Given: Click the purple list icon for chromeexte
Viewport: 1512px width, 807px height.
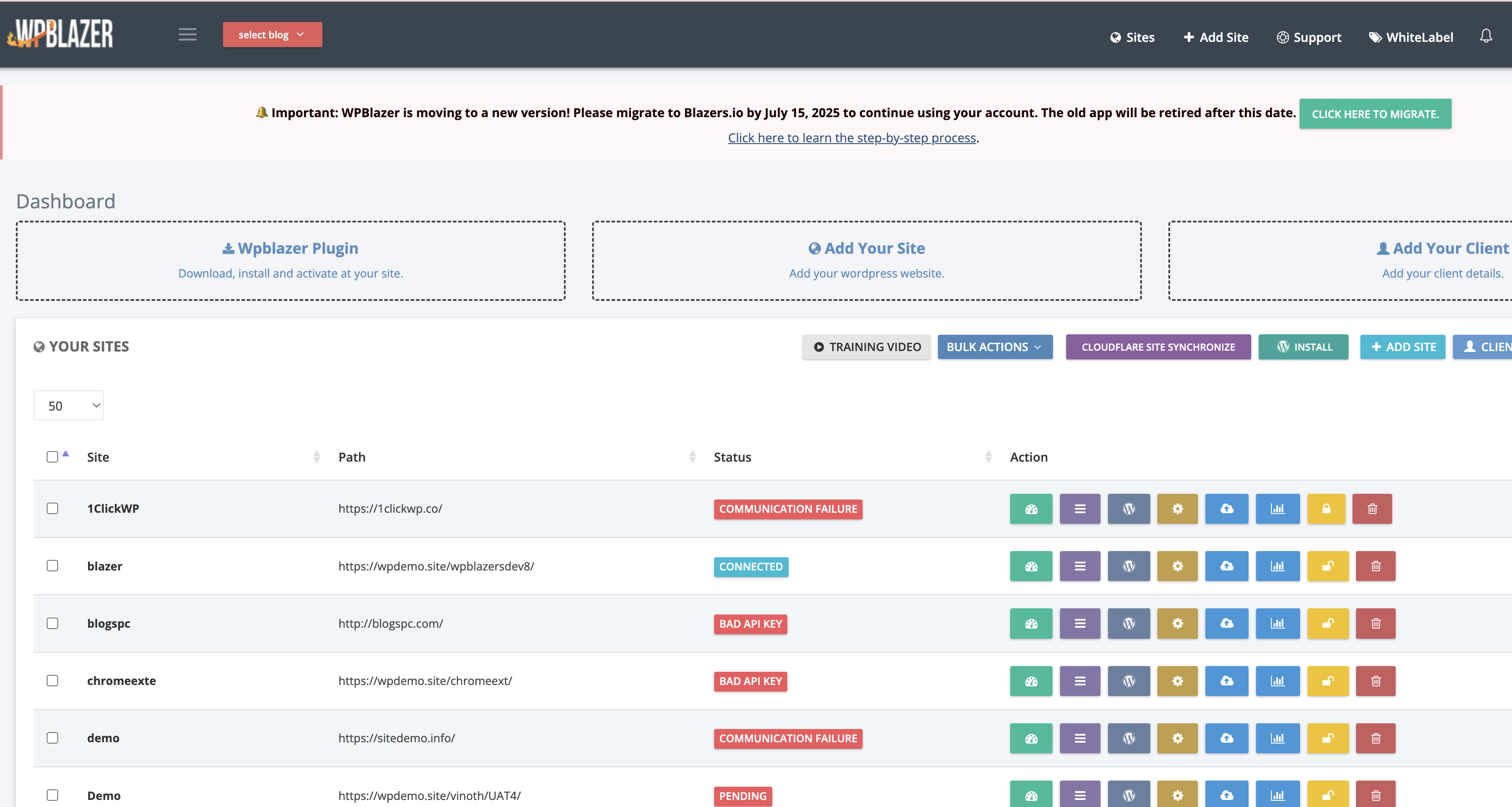Looking at the screenshot, I should coord(1080,681).
